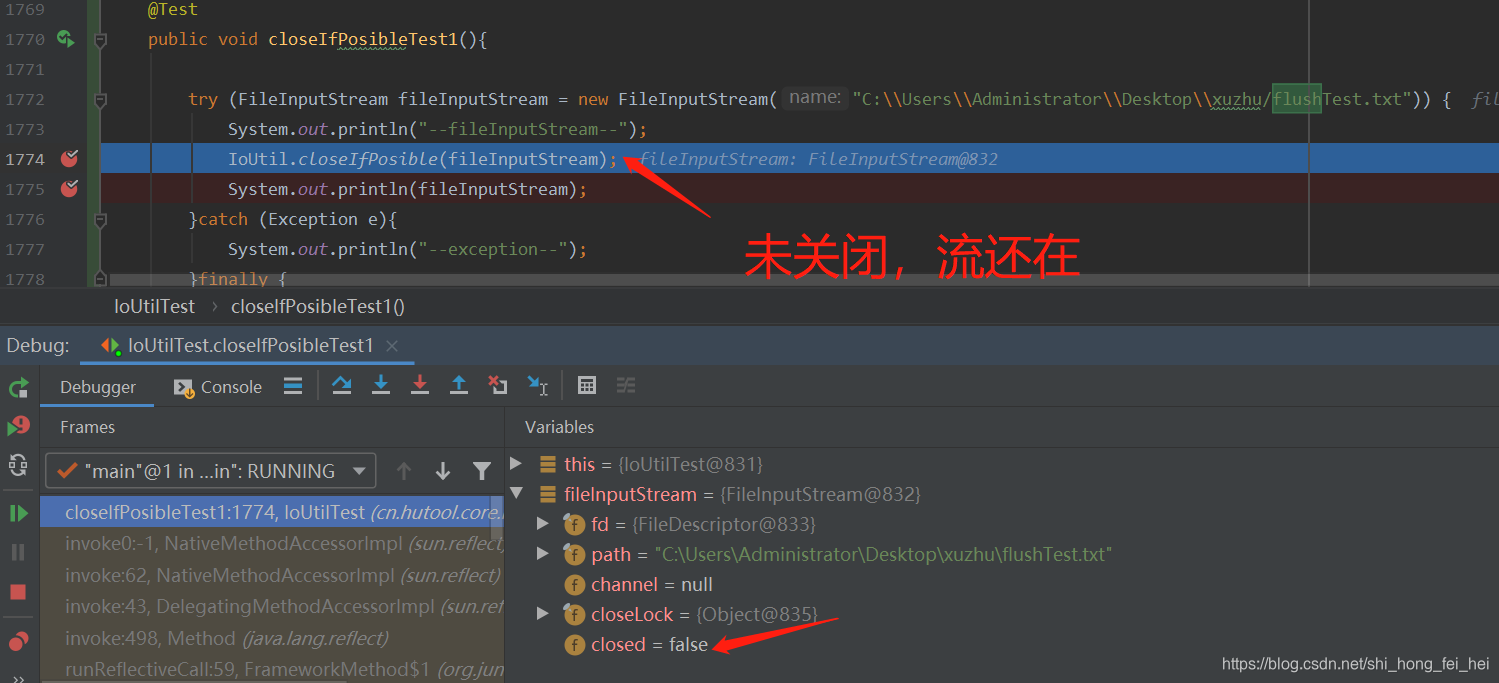Expand the this variable node
Screen dimensions: 1499x683
tap(516, 463)
